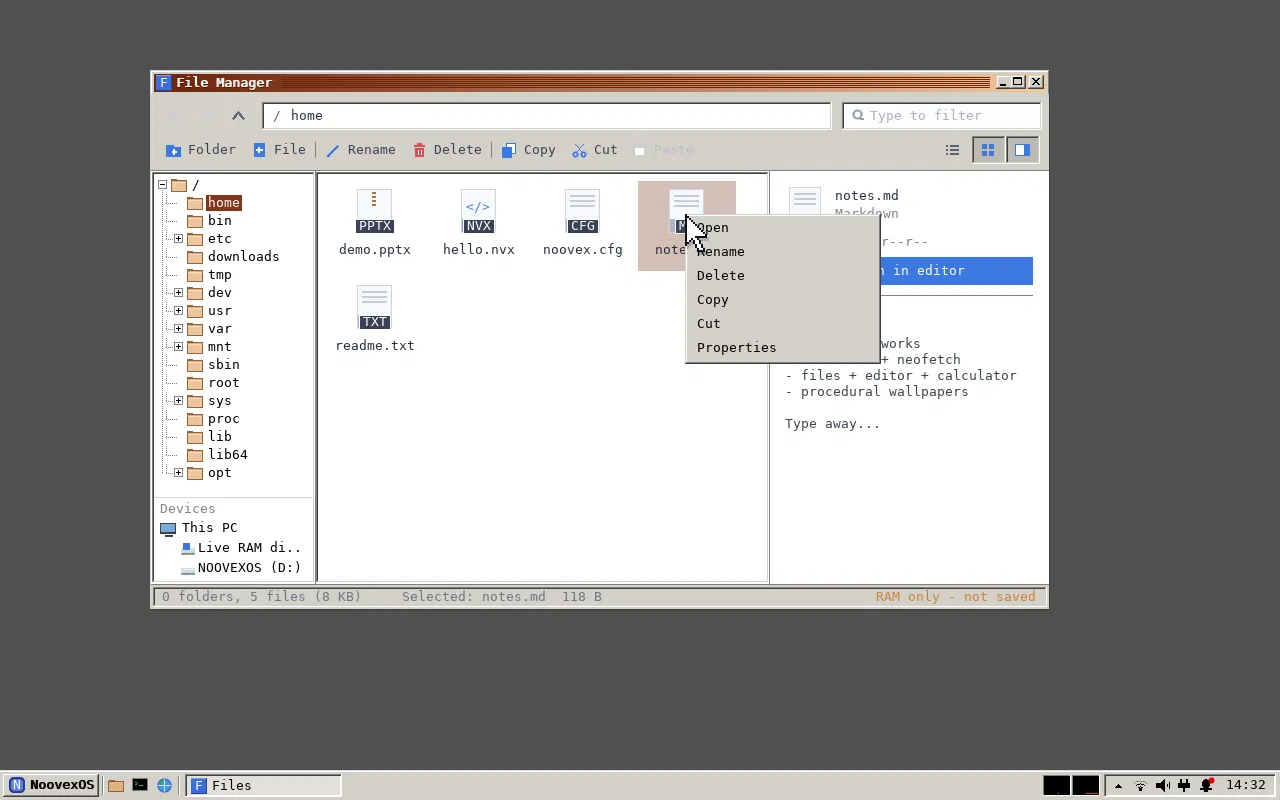Click the File Manager title bar app icon

(x=164, y=83)
